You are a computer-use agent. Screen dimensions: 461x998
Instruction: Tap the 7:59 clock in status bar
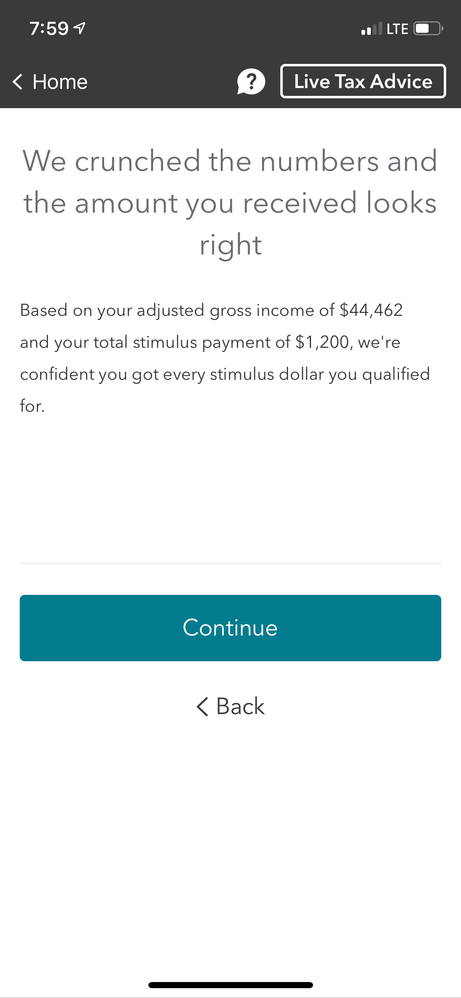tap(50, 29)
